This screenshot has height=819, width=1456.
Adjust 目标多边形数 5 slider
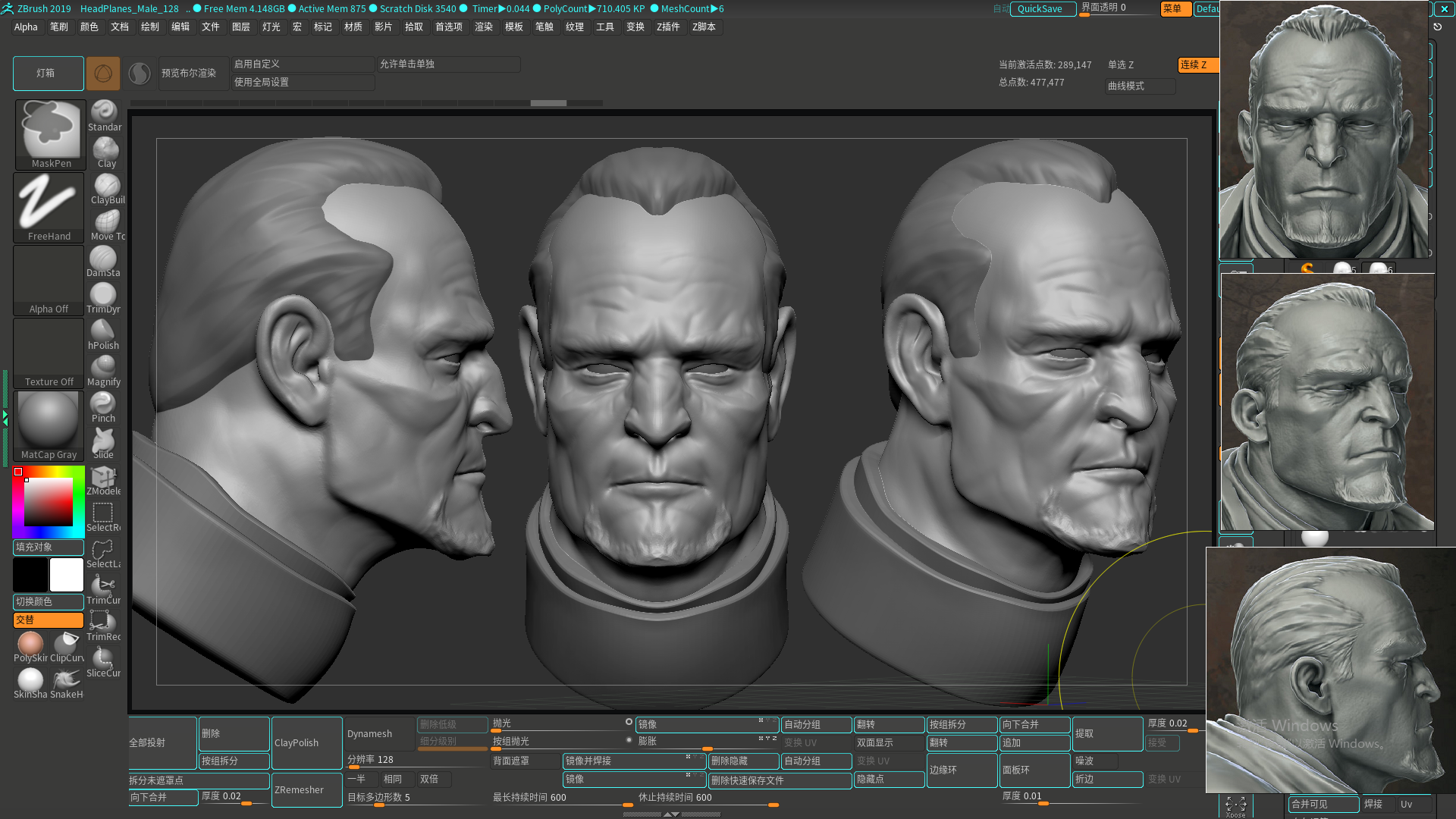pos(416,799)
